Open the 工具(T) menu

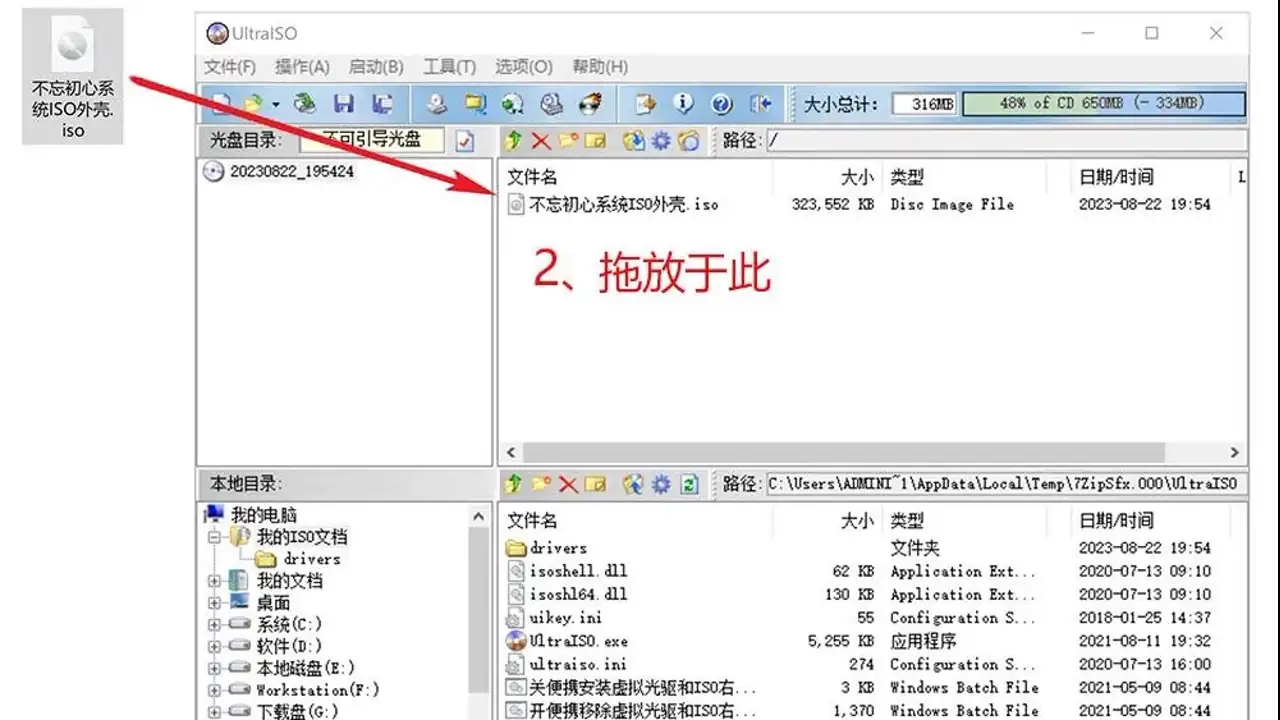pyautogui.click(x=449, y=67)
